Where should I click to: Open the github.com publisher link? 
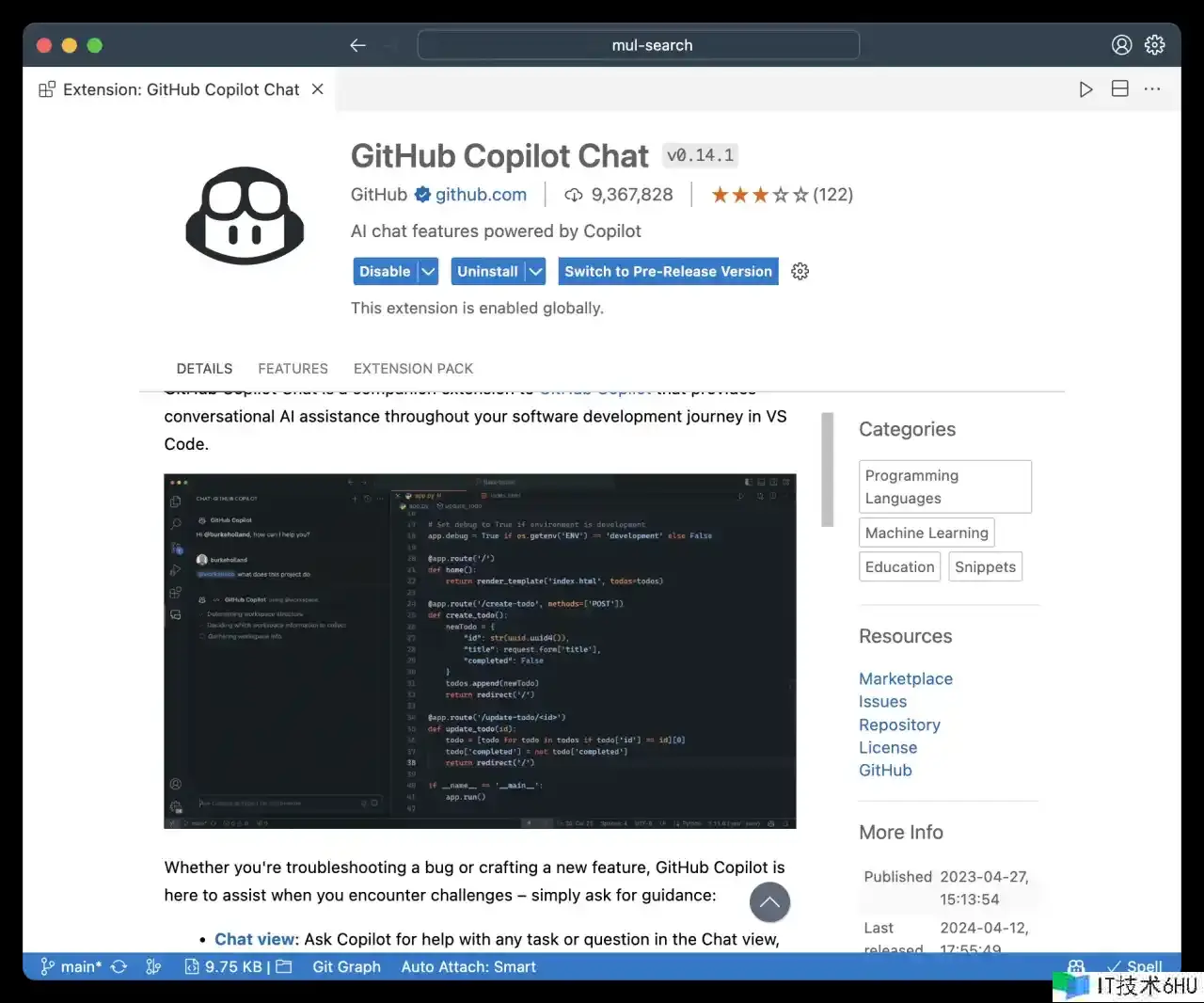(x=481, y=195)
